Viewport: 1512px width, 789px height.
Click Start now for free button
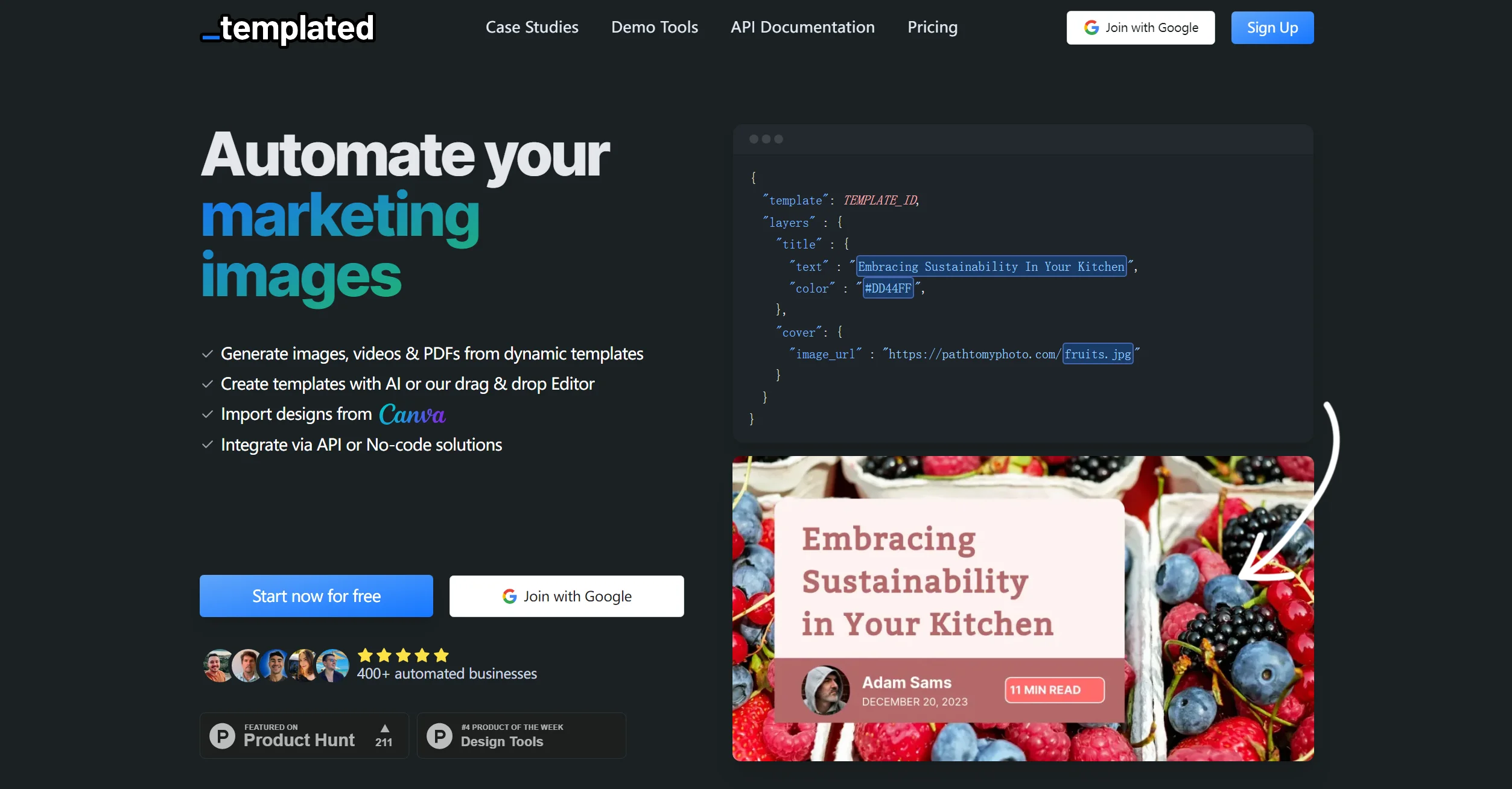[316, 596]
